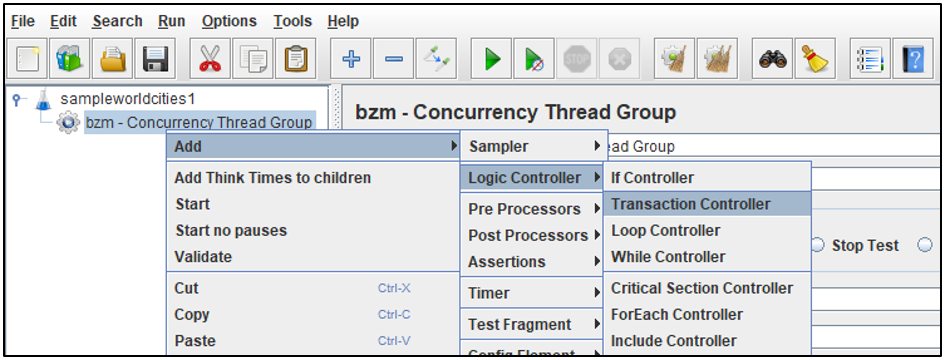The image size is (945, 360).
Task: Open Search with binoculars icon
Action: pos(773,59)
